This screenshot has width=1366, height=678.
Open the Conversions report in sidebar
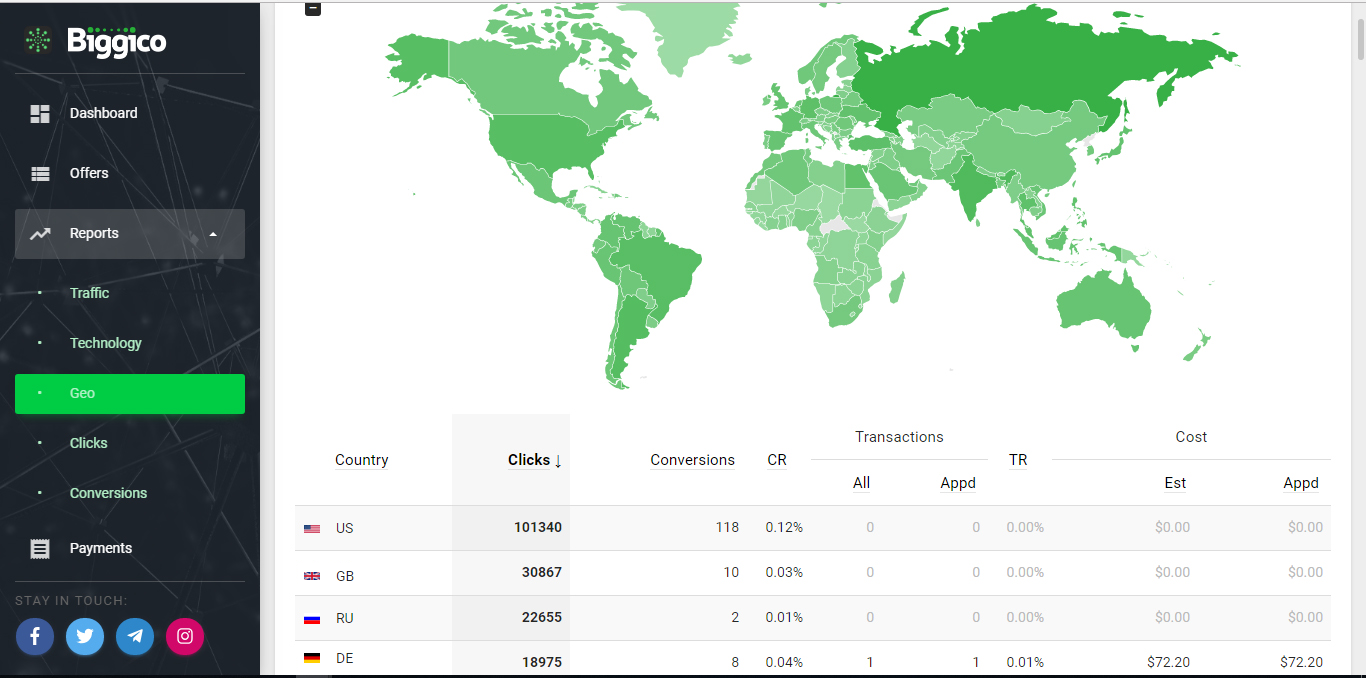(x=108, y=493)
